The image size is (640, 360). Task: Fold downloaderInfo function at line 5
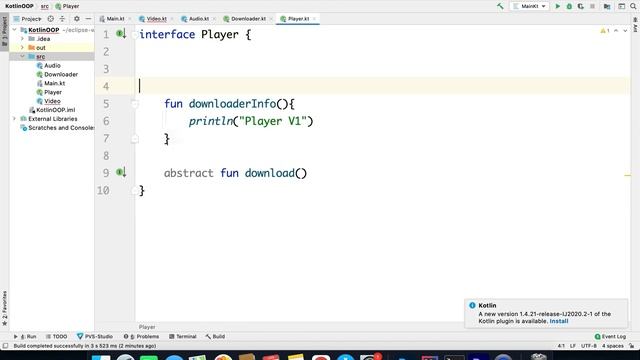[x=135, y=104]
